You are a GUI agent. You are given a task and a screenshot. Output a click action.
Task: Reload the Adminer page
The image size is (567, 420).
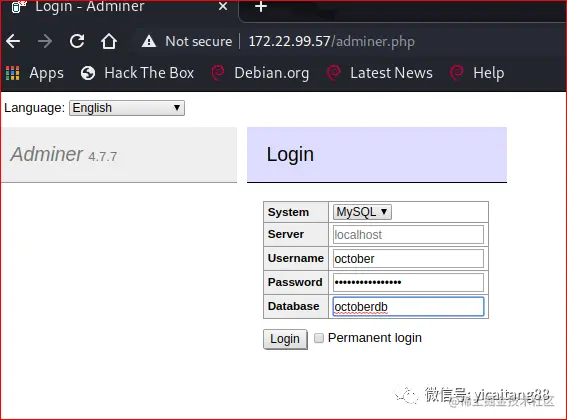click(x=77, y=41)
